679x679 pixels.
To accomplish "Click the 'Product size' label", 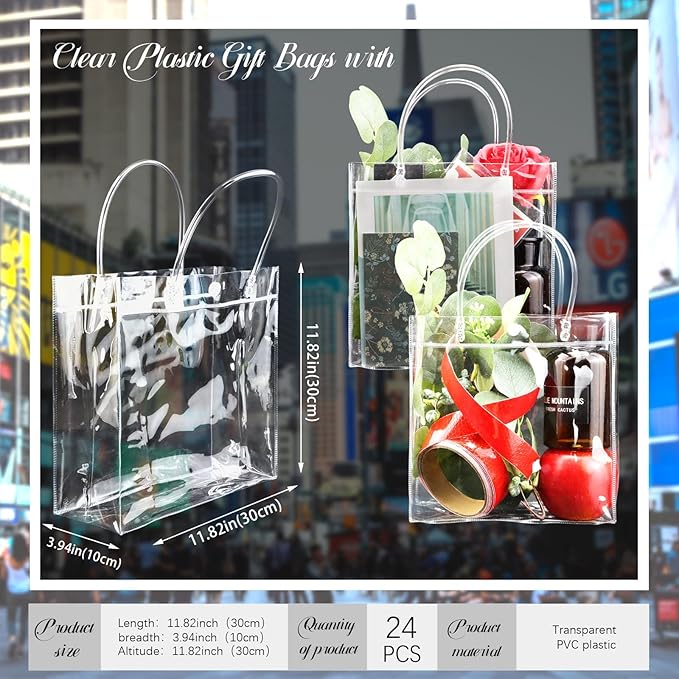I will pos(64,637).
